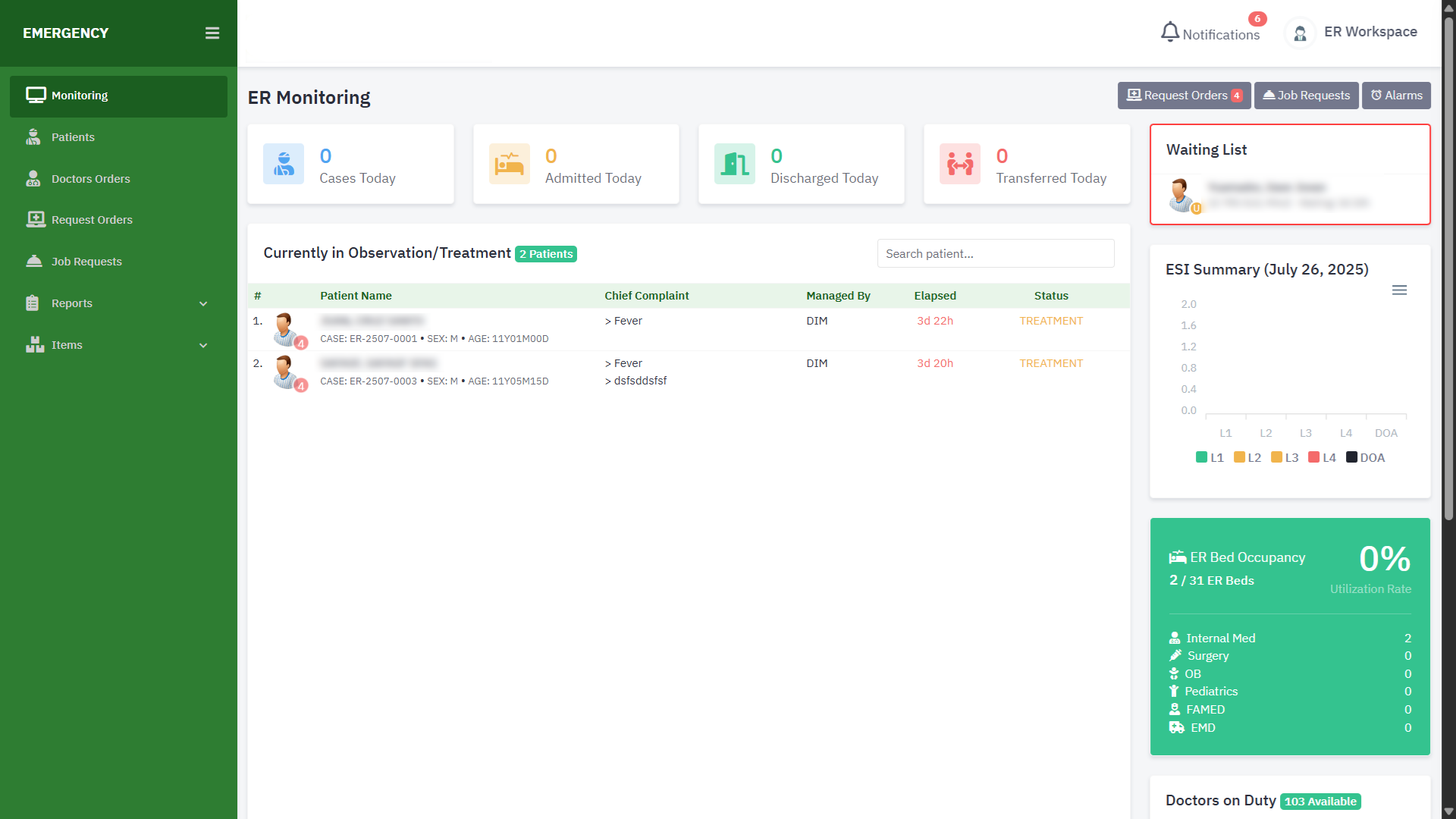Toggle L4 series in the chart legend
This screenshot has height=819, width=1456.
pyautogui.click(x=1322, y=457)
